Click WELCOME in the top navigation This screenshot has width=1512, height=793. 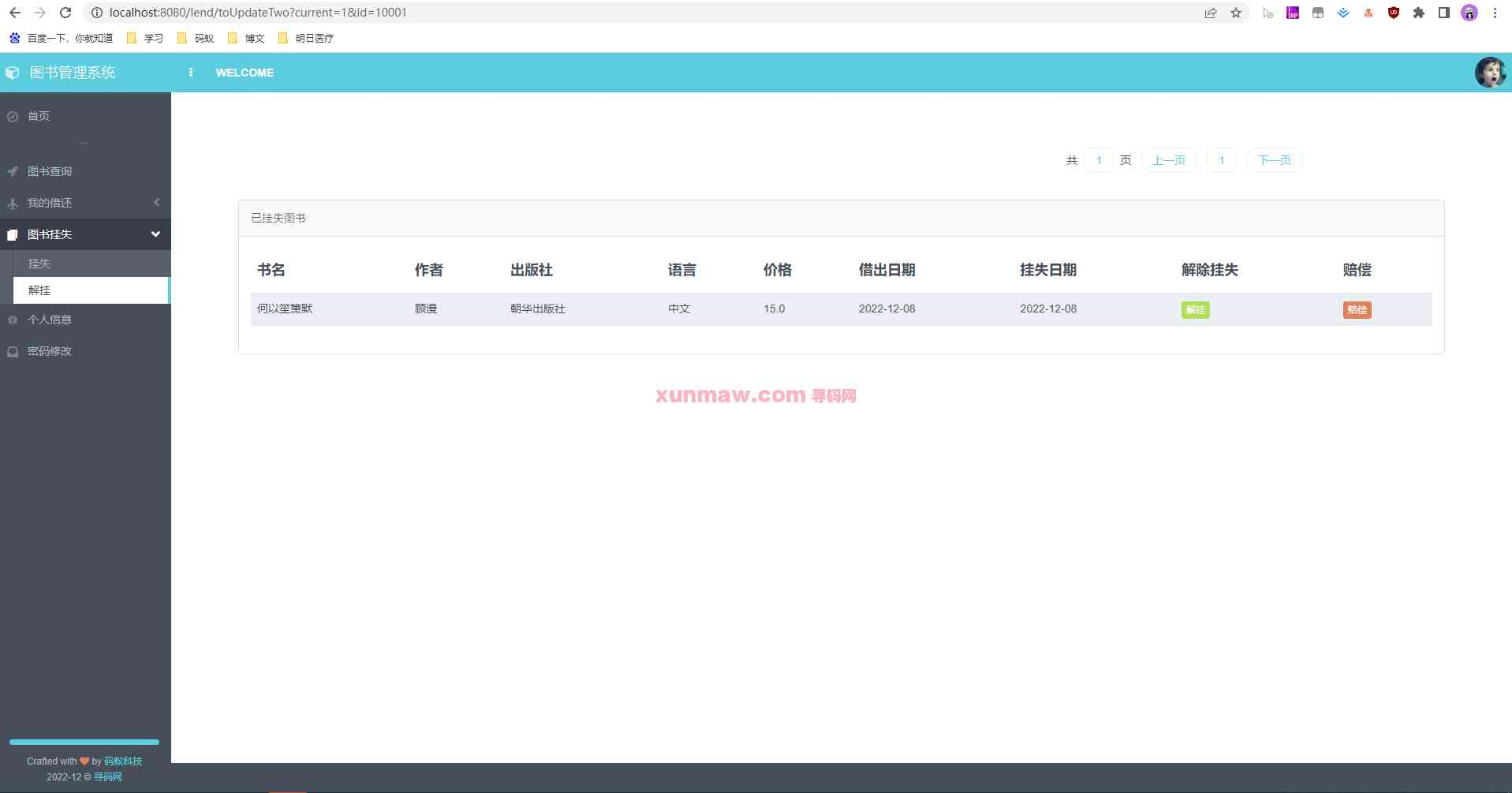[245, 73]
